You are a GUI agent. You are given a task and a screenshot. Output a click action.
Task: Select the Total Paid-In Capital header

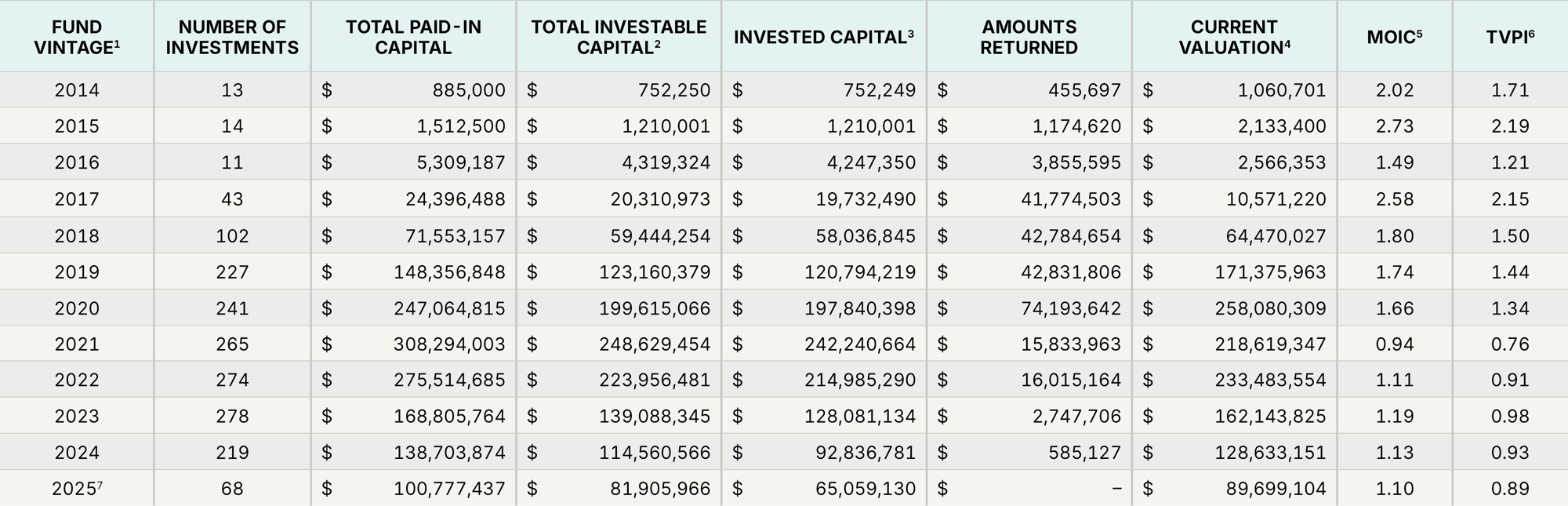coord(413,37)
